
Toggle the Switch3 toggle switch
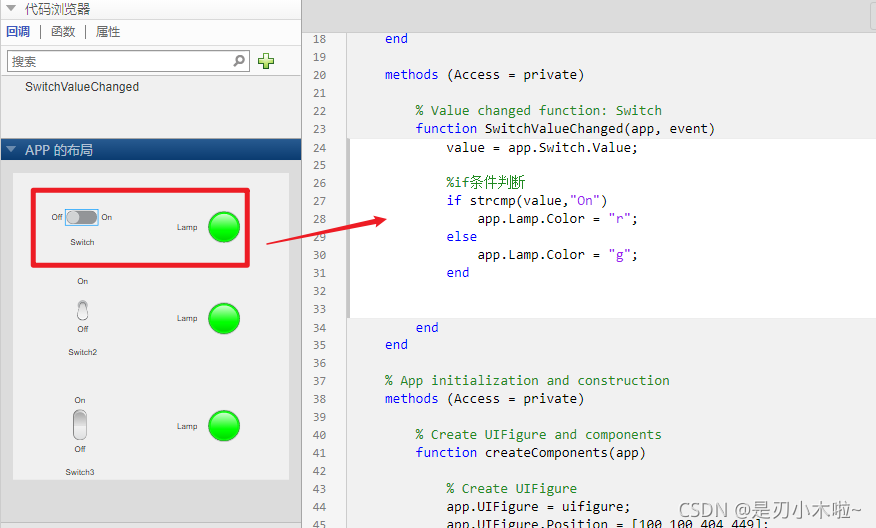(80, 425)
